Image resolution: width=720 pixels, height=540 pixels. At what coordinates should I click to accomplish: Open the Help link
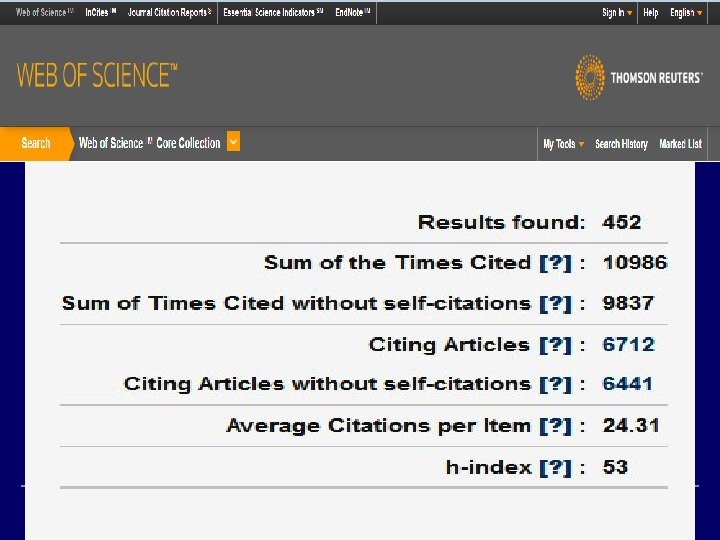click(650, 13)
